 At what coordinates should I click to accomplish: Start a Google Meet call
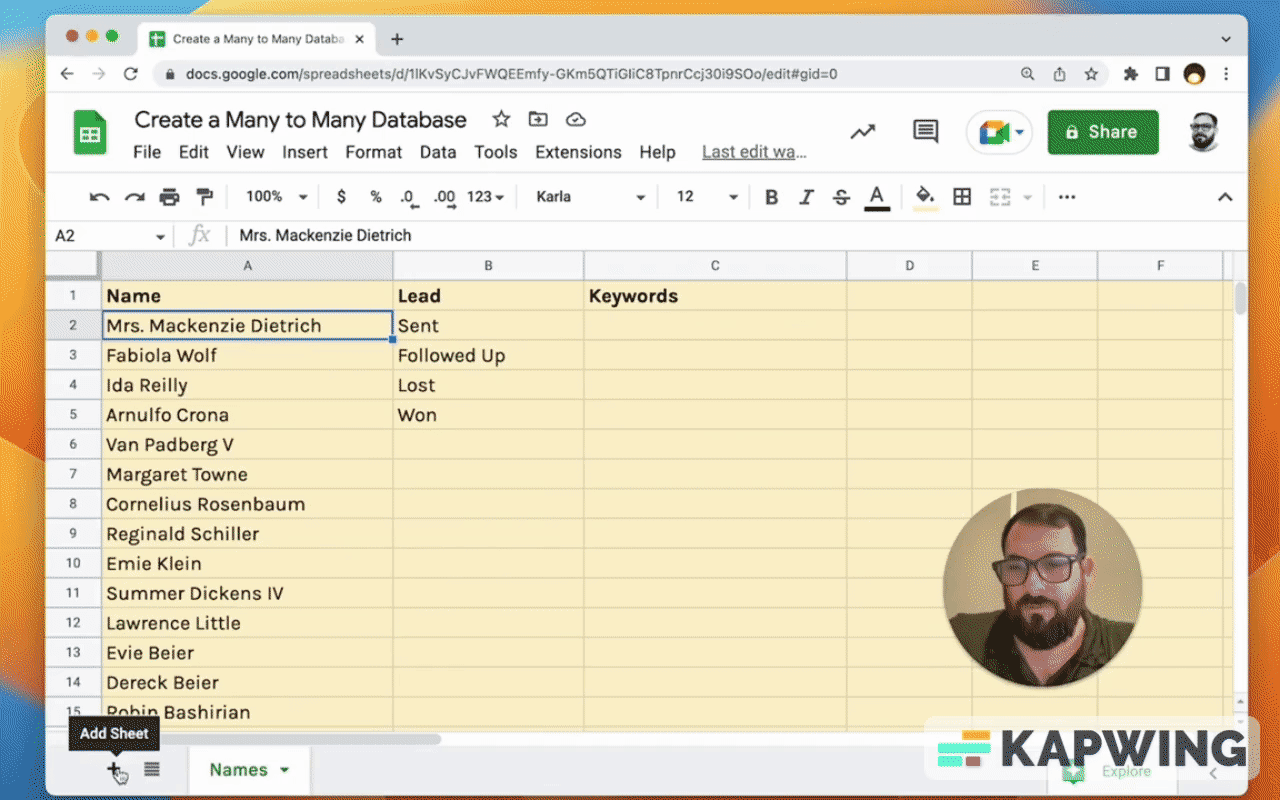pos(993,132)
